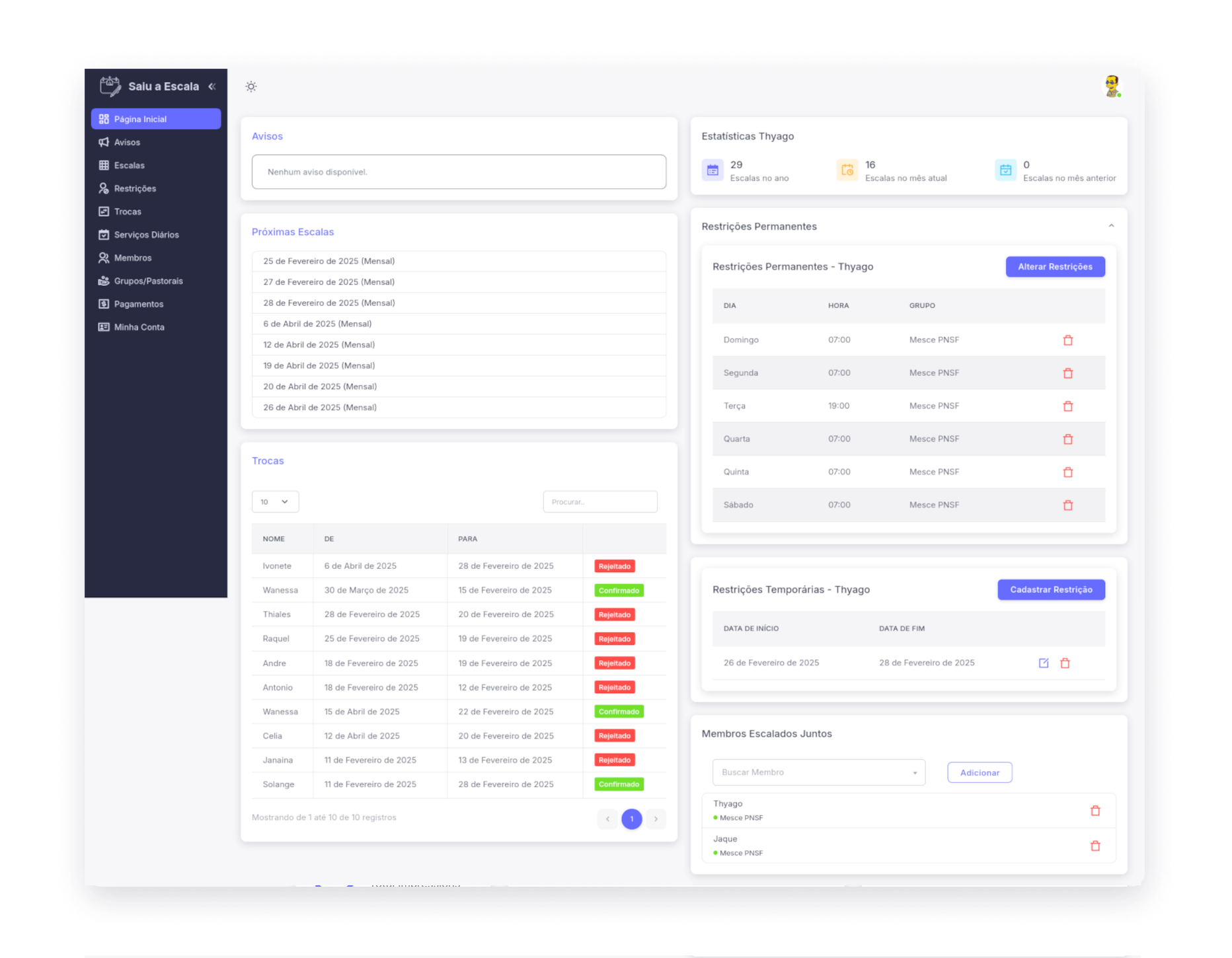
Task: Click the Cadastrar Restrição button
Action: (1051, 589)
